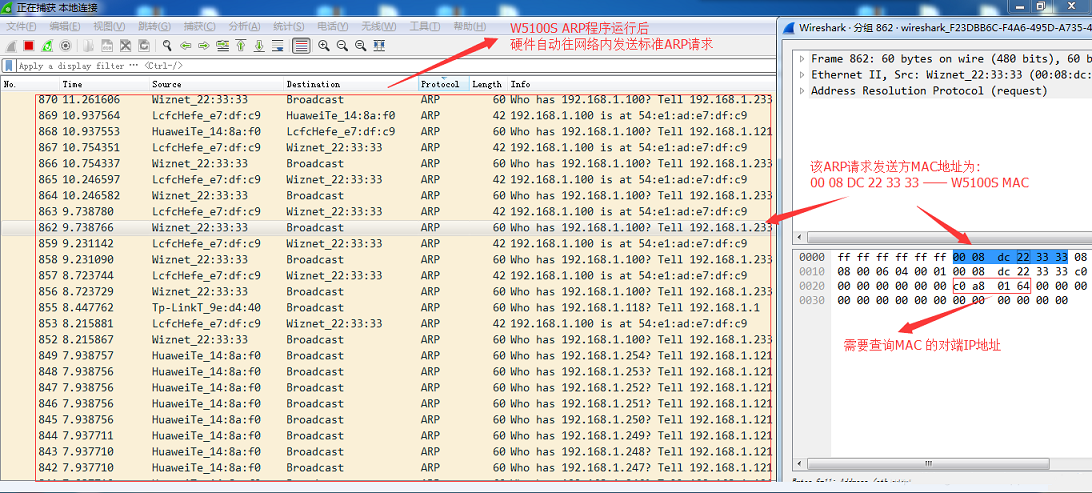
Task: Select packet 855 from Tp-LinkT_9e:d4:40
Action: point(387,308)
